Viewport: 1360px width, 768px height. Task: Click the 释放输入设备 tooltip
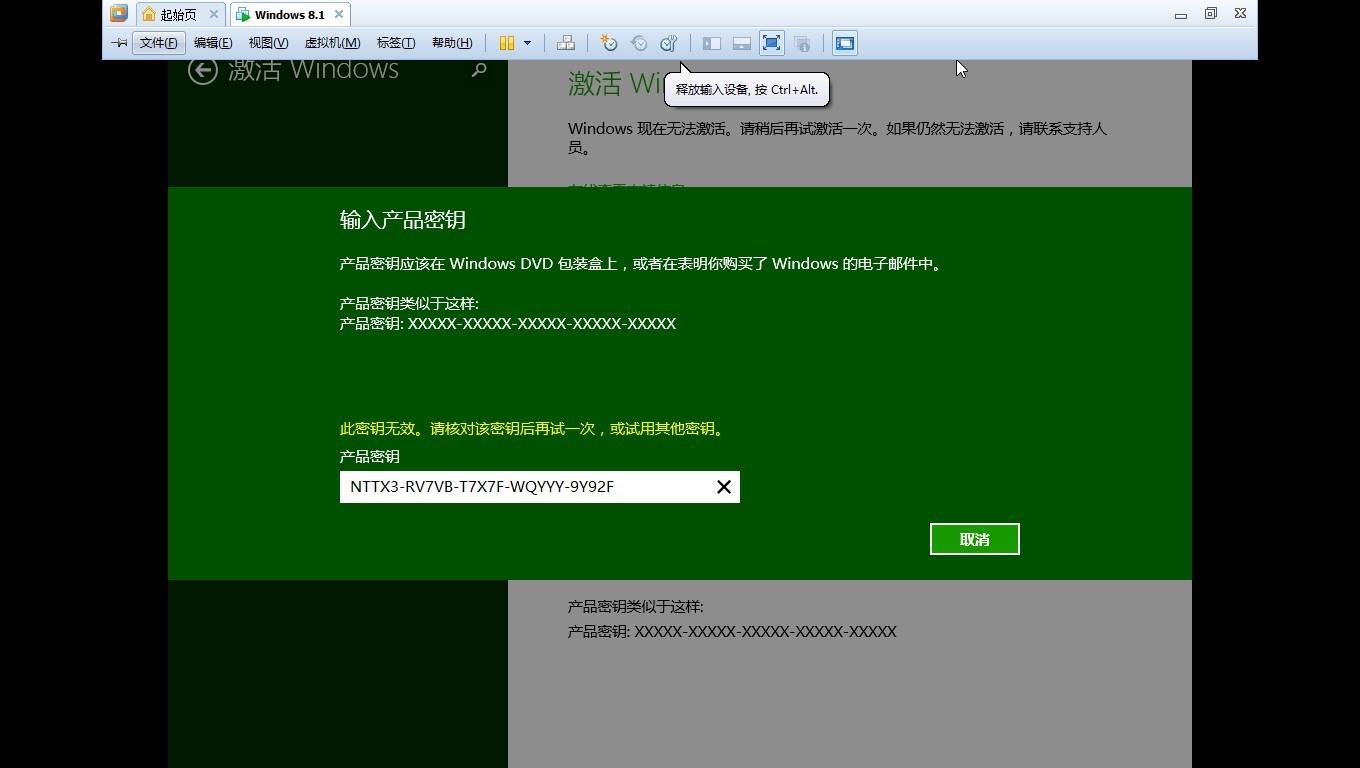point(747,89)
